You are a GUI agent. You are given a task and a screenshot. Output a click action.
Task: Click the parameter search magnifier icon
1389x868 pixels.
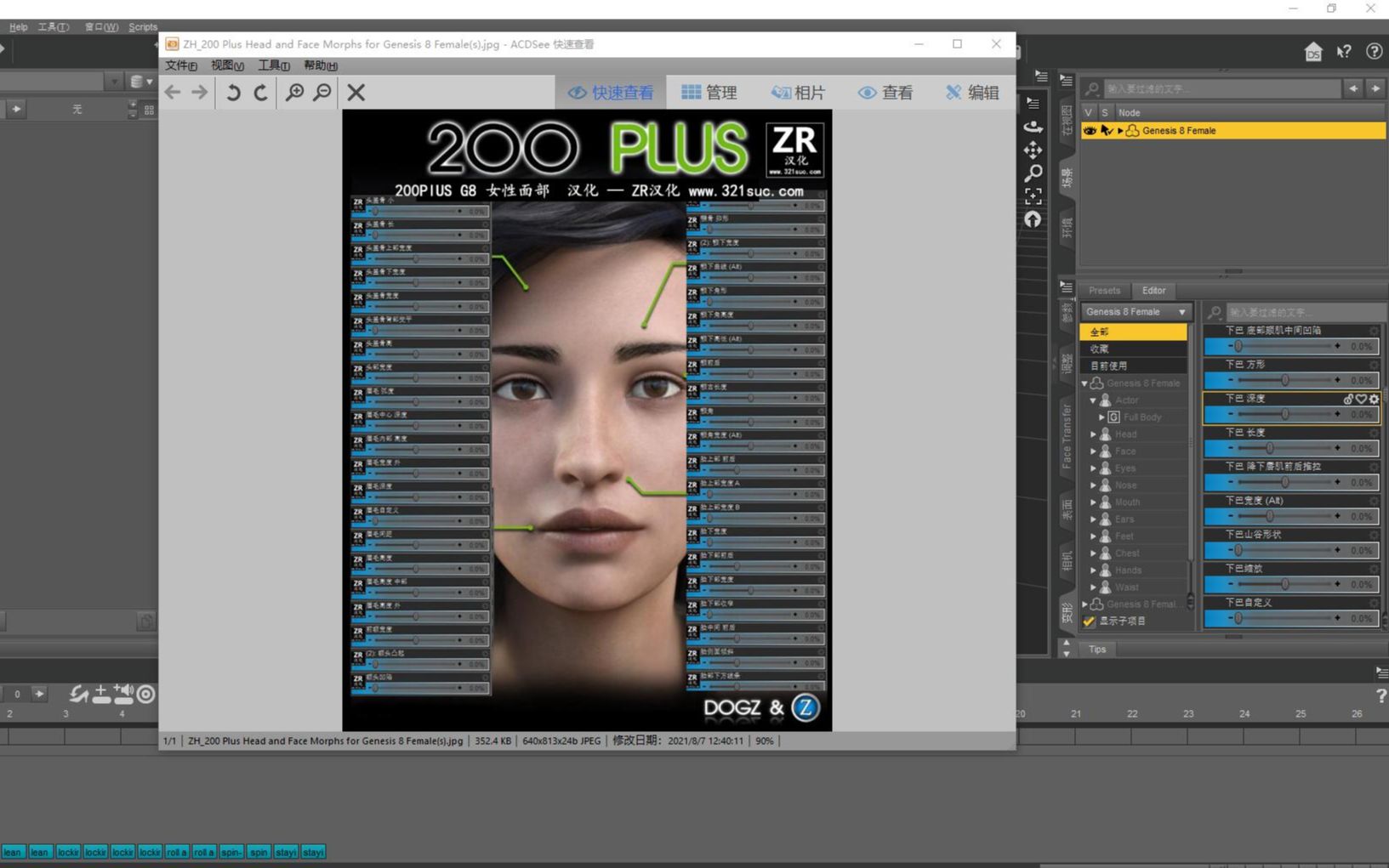coord(1215,312)
